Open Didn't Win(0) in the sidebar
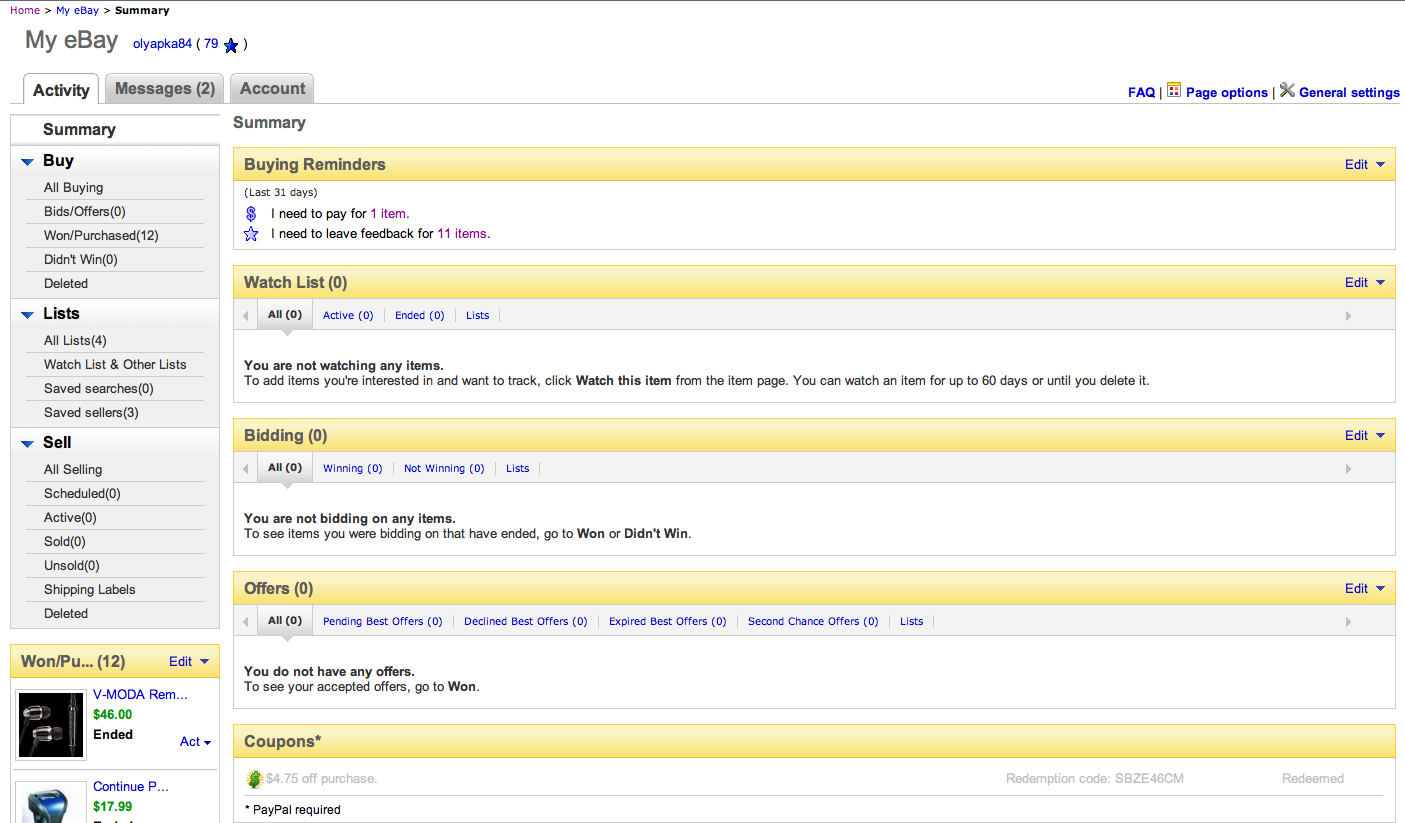This screenshot has height=823, width=1405. click(x=81, y=260)
